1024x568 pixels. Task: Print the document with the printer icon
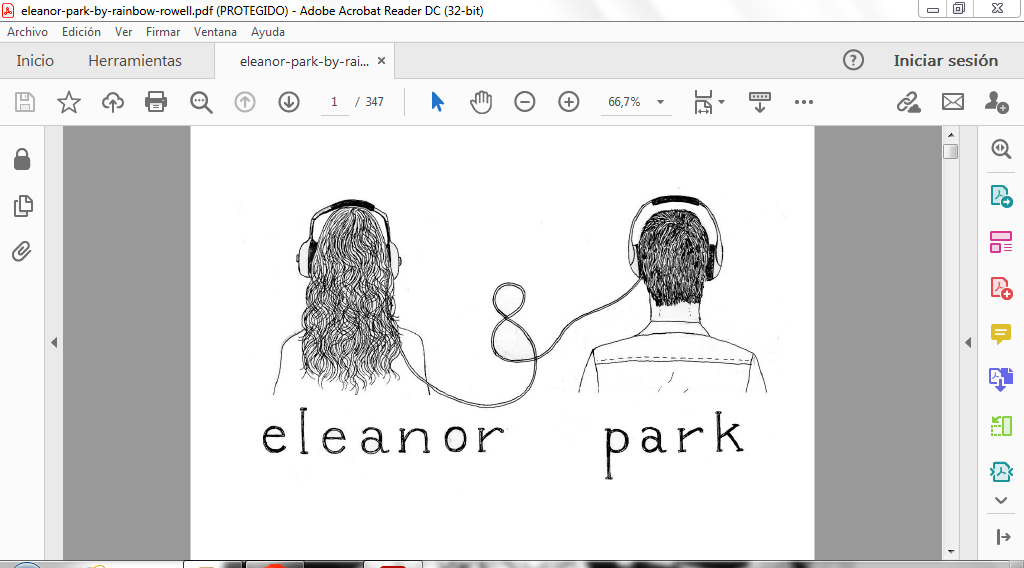tap(156, 102)
